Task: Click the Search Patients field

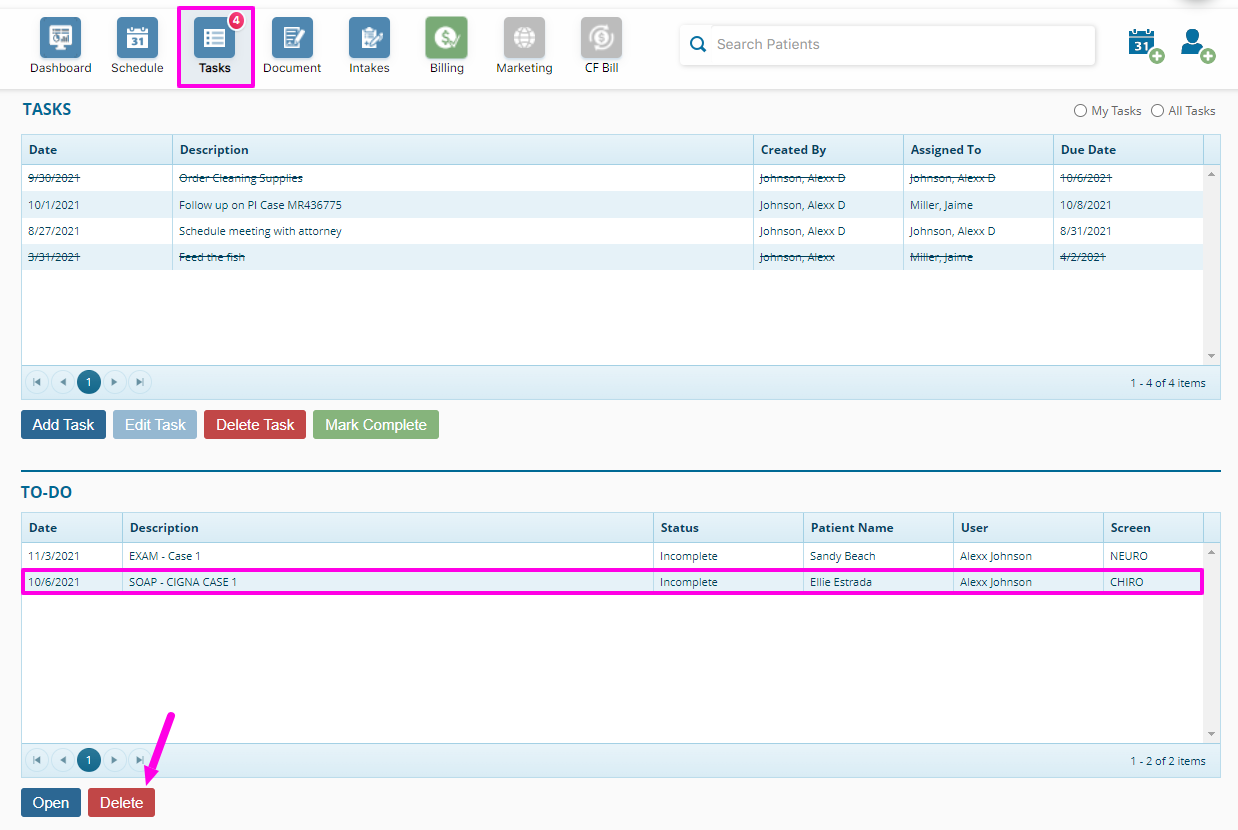Action: pos(887,45)
